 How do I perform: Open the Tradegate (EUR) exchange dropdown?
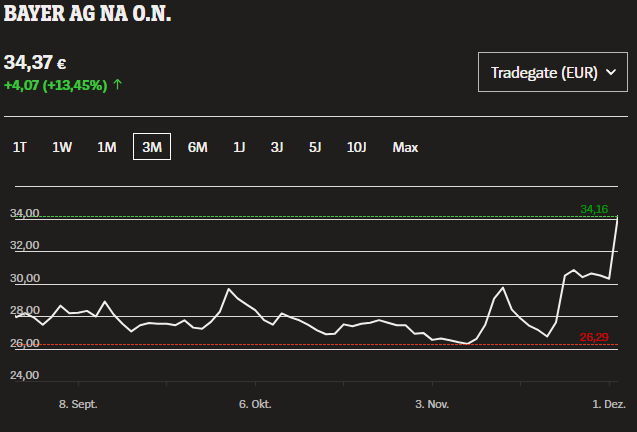pyautogui.click(x=552, y=72)
